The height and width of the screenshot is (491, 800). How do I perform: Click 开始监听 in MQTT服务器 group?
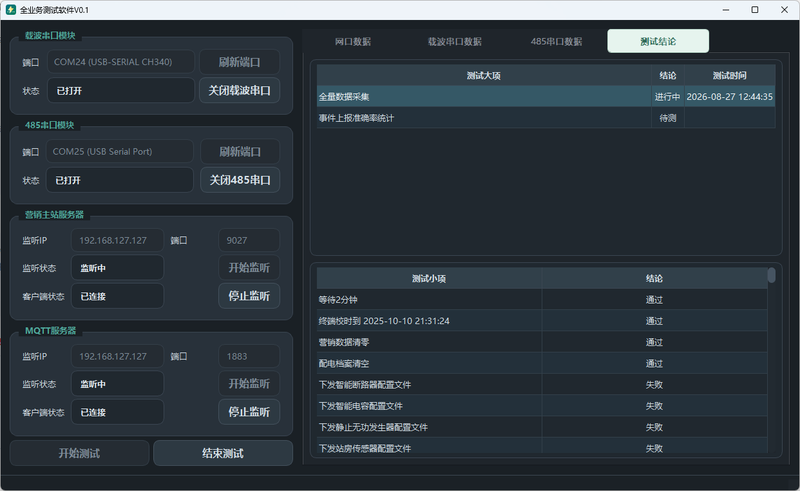249,383
